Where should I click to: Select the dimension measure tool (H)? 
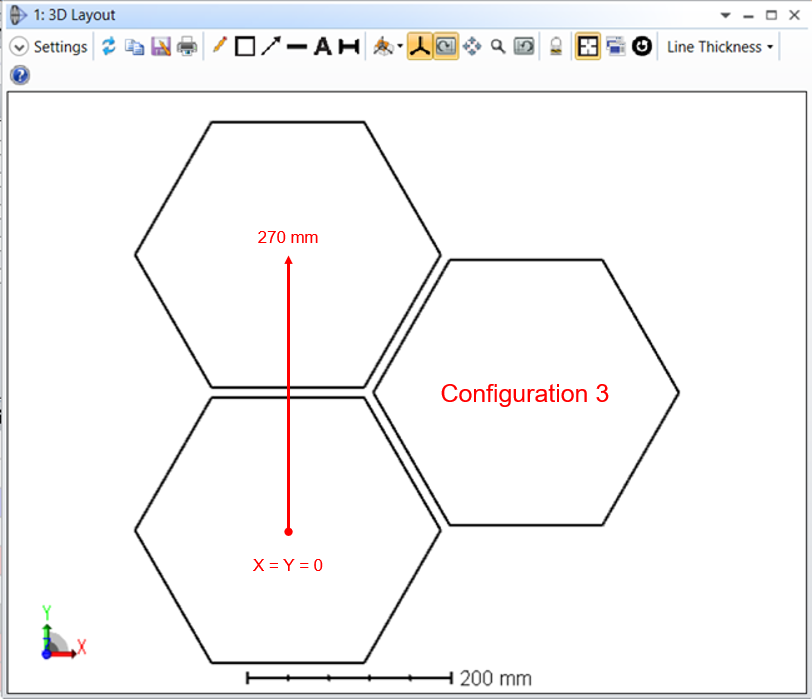(349, 47)
